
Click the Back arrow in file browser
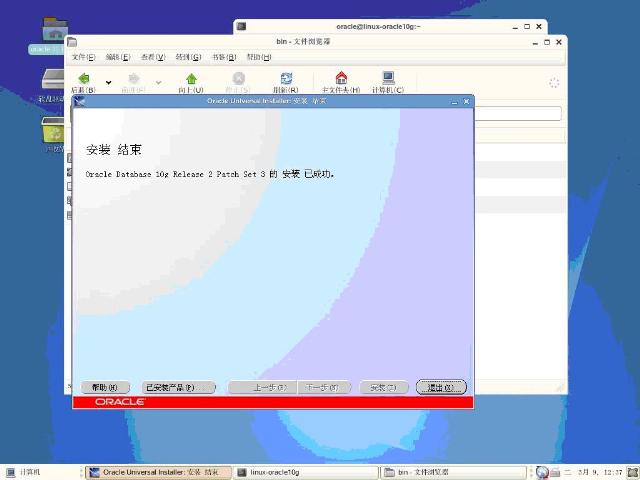pos(84,82)
